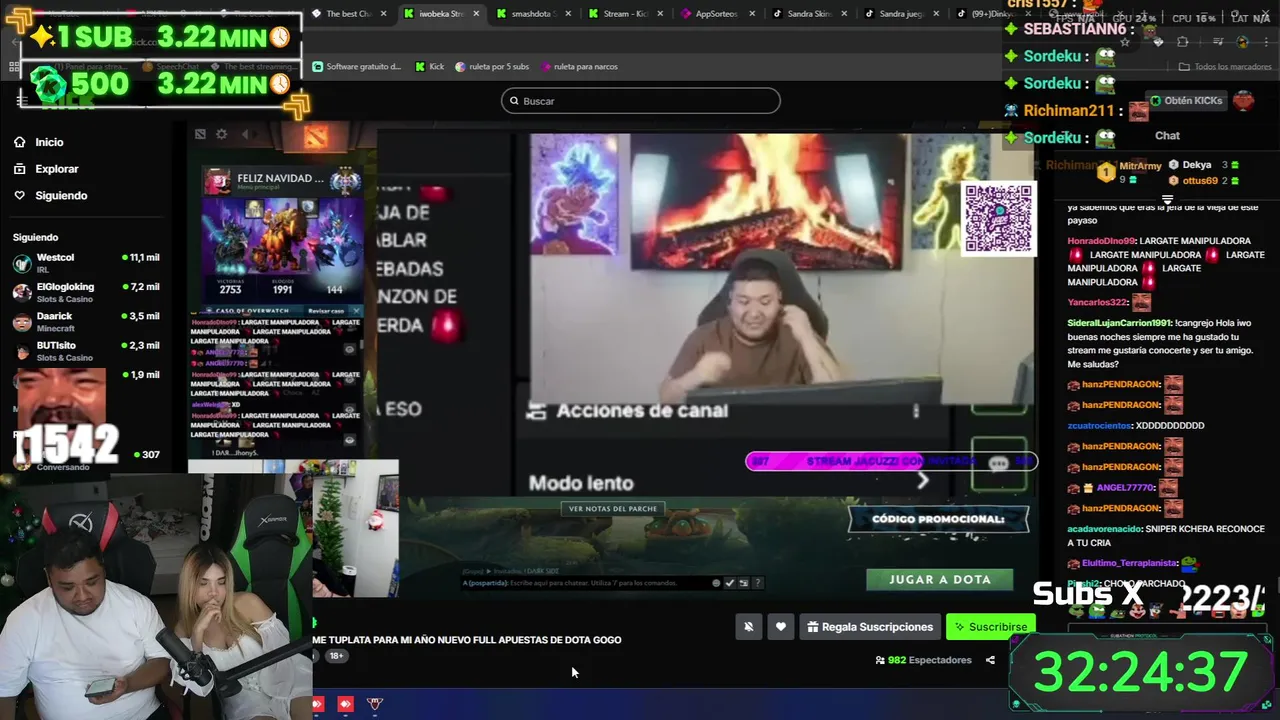Click the second red badge icon below the stream
Image resolution: width=1280 pixels, height=720 pixels.
(345, 704)
